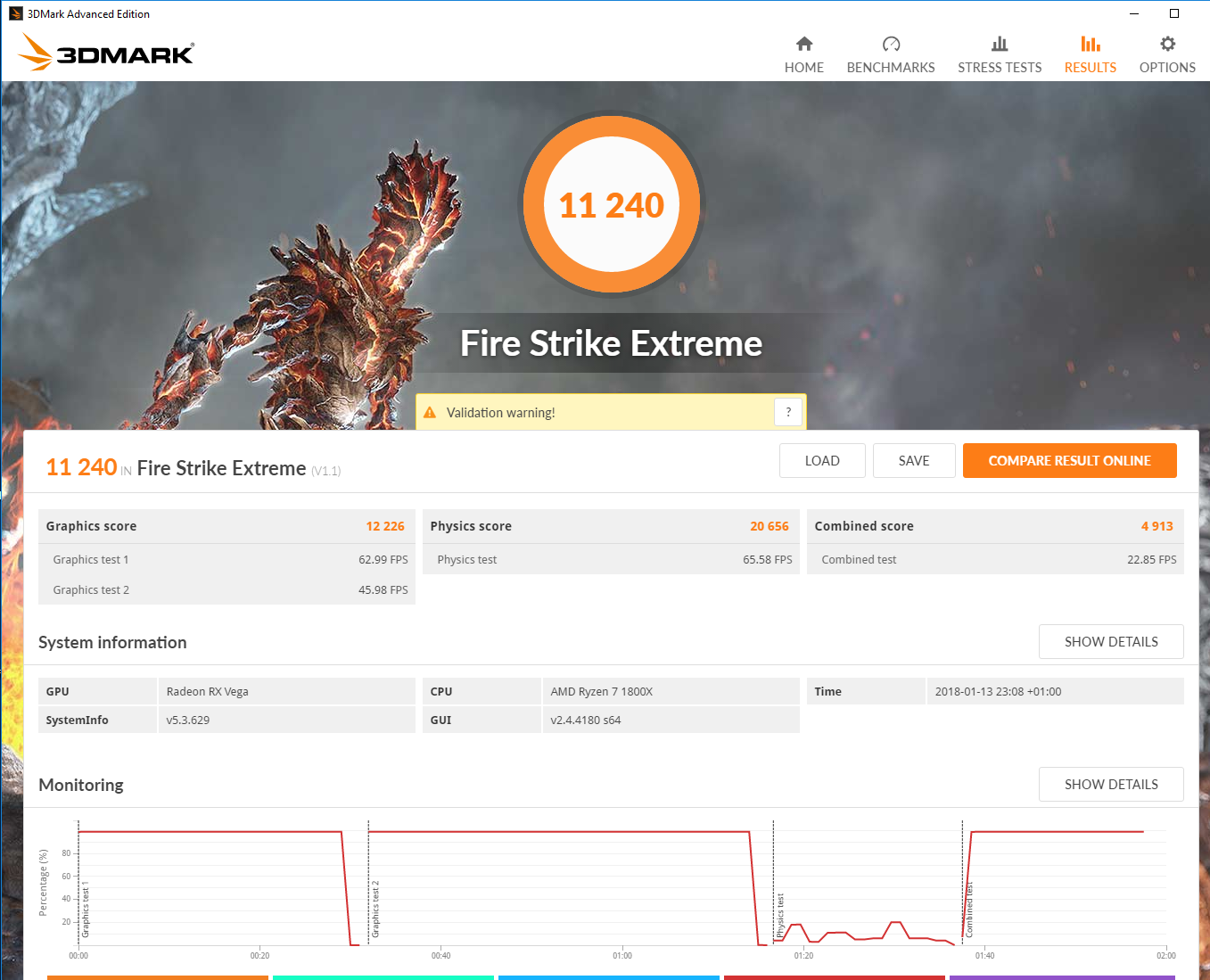Click the Combined test chart marker
1210x980 pixels.
pyautogui.click(x=969, y=910)
